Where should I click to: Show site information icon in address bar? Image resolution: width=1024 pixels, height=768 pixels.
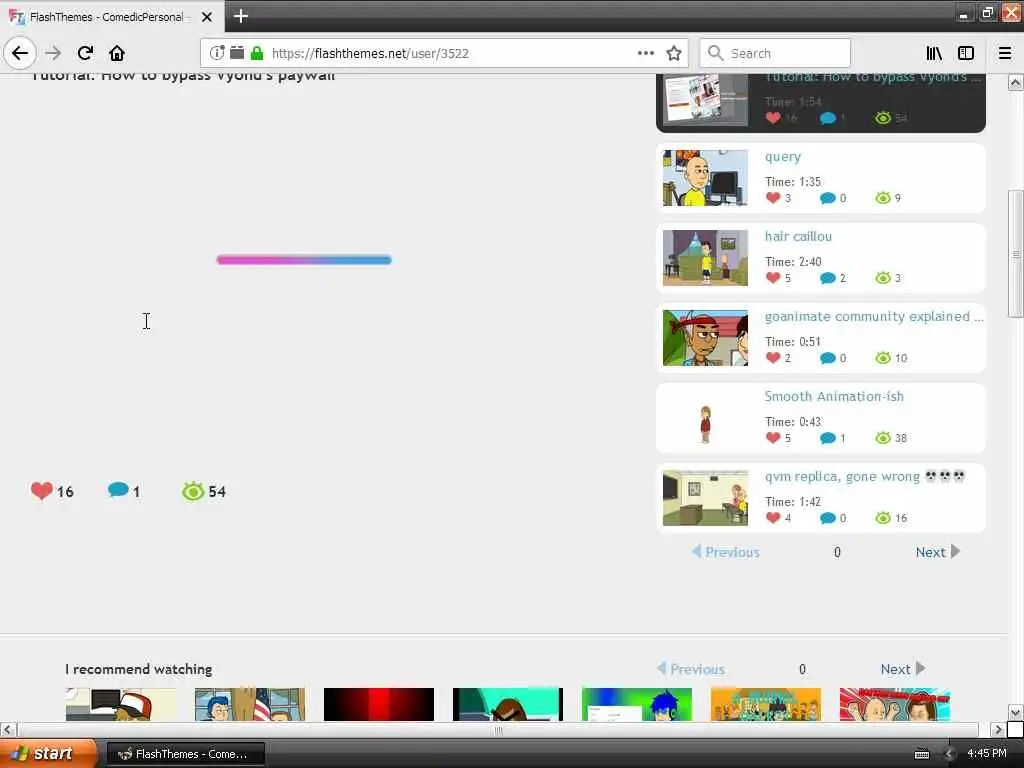pos(217,53)
